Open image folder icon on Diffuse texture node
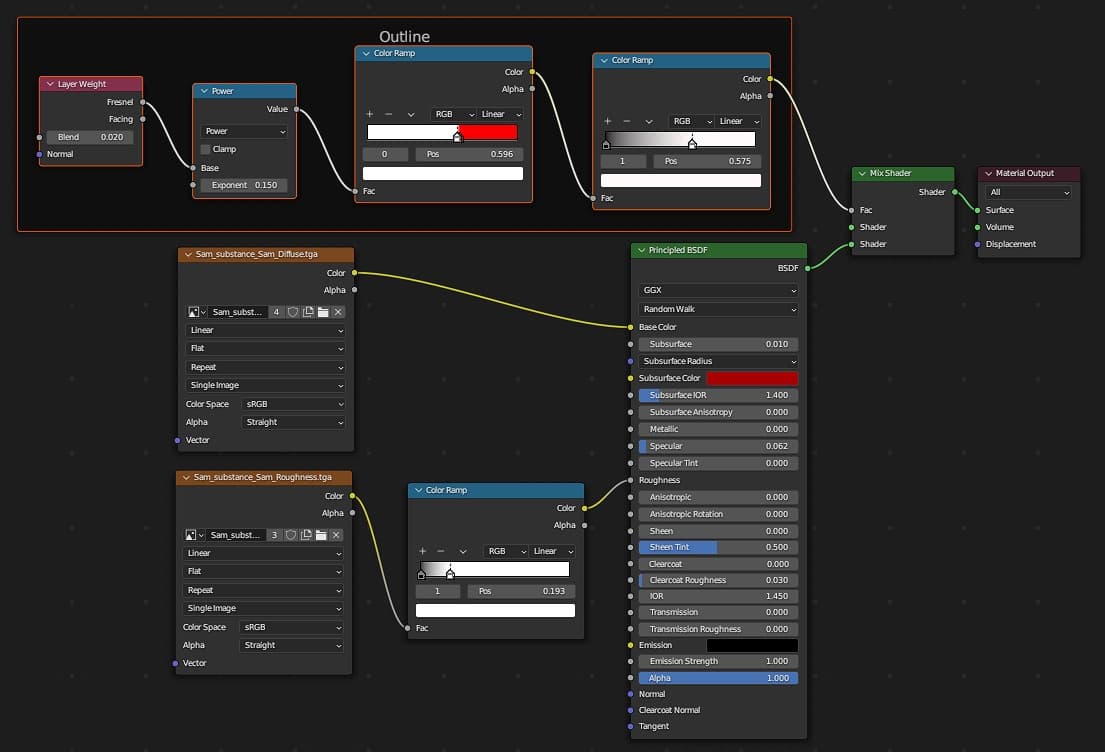Screen dimensions: 1105x752 click(x=323, y=312)
